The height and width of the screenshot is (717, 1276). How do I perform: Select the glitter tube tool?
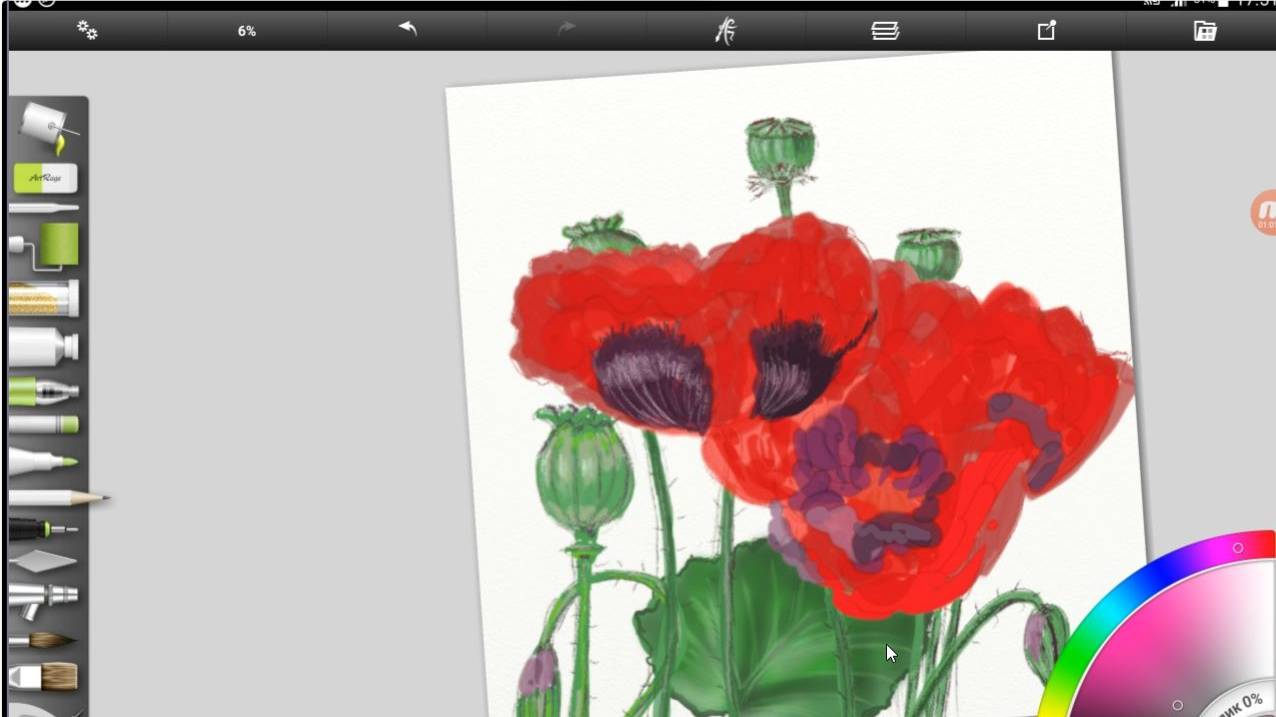43,298
